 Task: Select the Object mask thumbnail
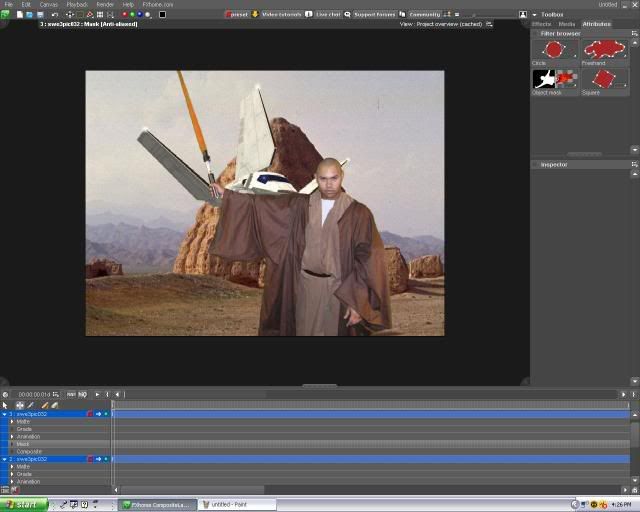pos(555,79)
